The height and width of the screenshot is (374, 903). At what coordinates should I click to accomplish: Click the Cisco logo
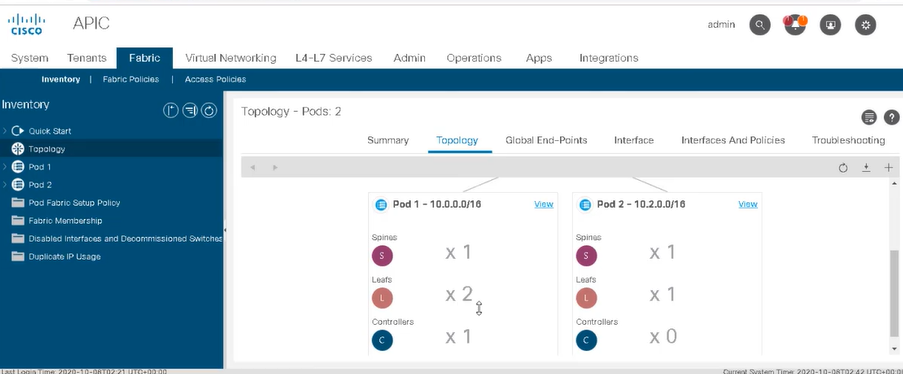click(26, 25)
